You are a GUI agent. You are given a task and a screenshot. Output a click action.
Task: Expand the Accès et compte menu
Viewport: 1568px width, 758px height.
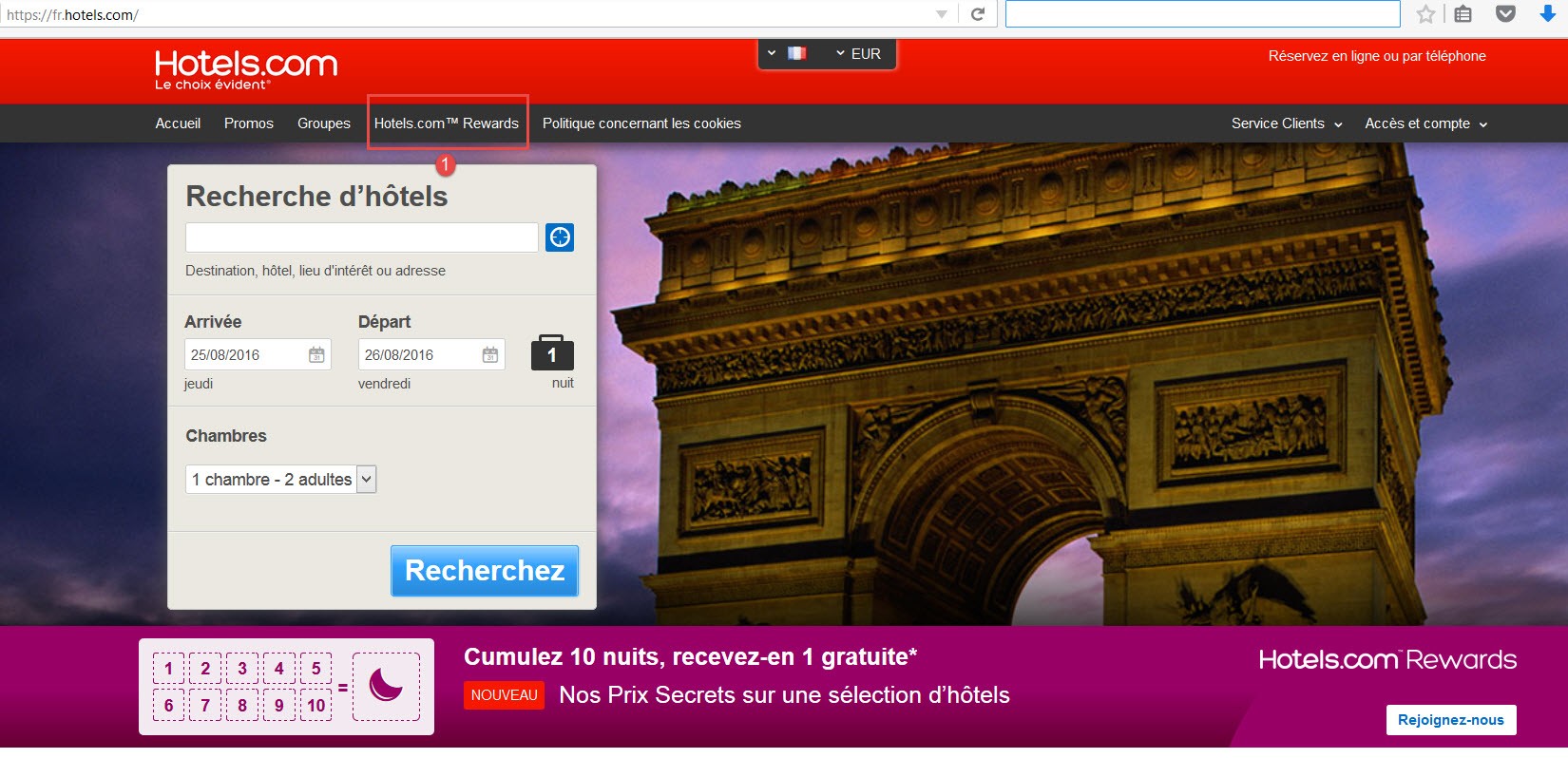click(x=1426, y=123)
